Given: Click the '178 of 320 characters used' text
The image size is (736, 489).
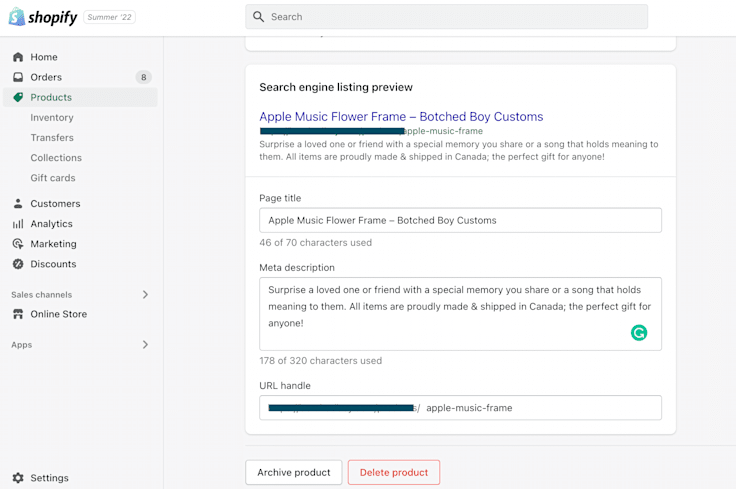Looking at the screenshot, I should 321,361.
